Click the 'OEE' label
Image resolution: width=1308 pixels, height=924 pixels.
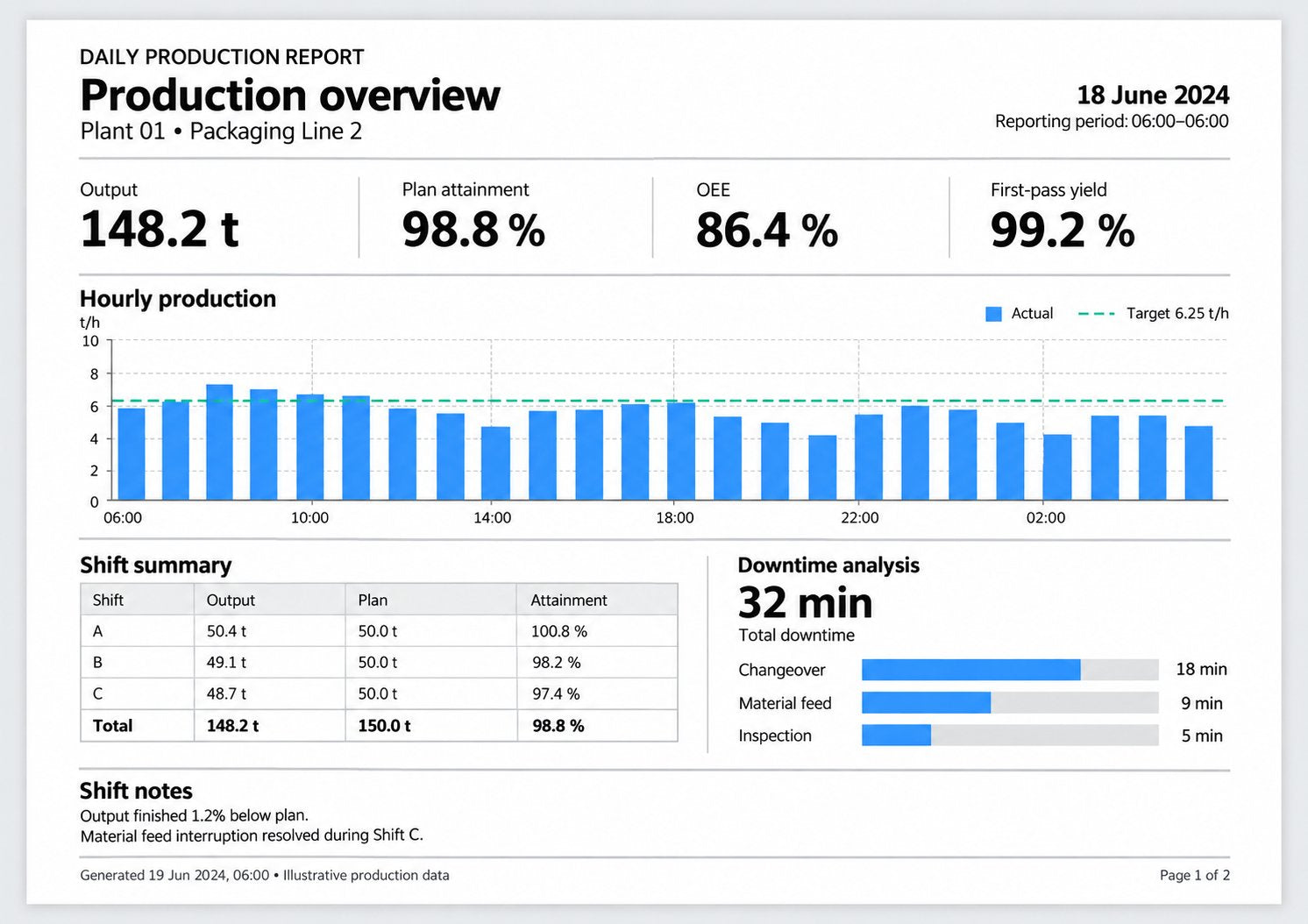[713, 190]
